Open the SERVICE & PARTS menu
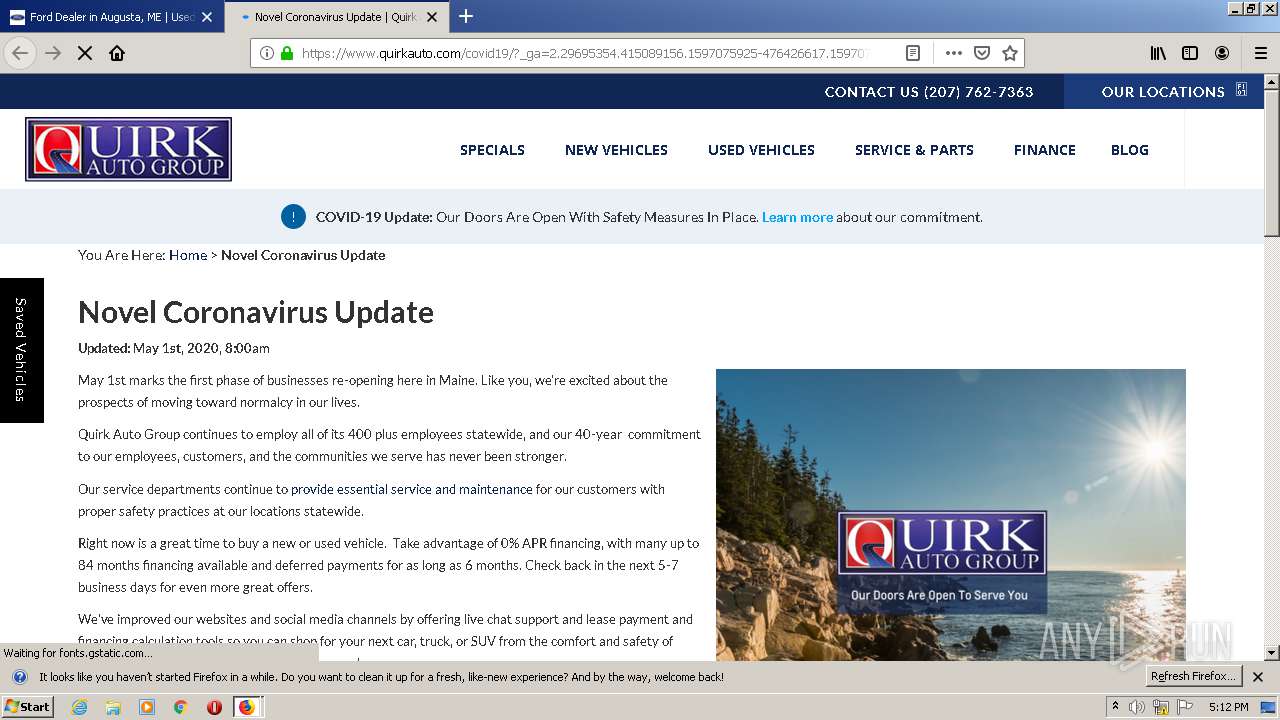Image resolution: width=1280 pixels, height=720 pixels. (x=914, y=150)
